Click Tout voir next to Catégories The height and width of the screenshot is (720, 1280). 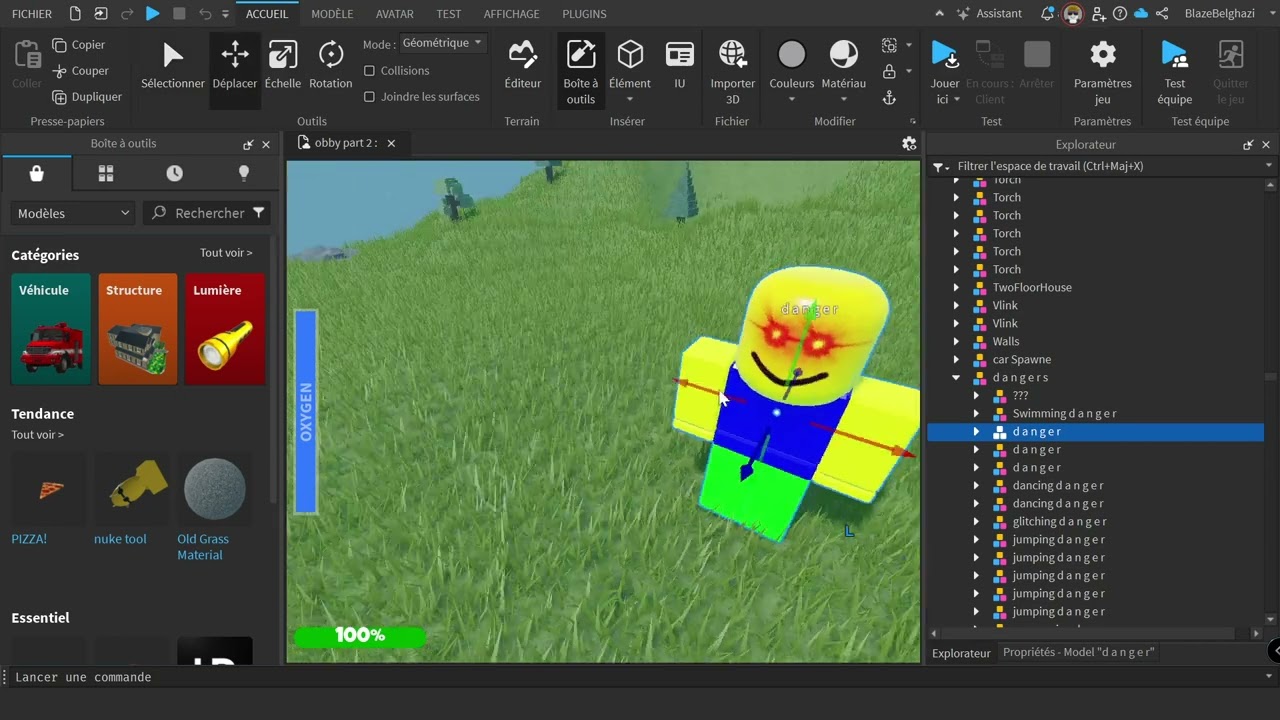pyautogui.click(x=226, y=253)
